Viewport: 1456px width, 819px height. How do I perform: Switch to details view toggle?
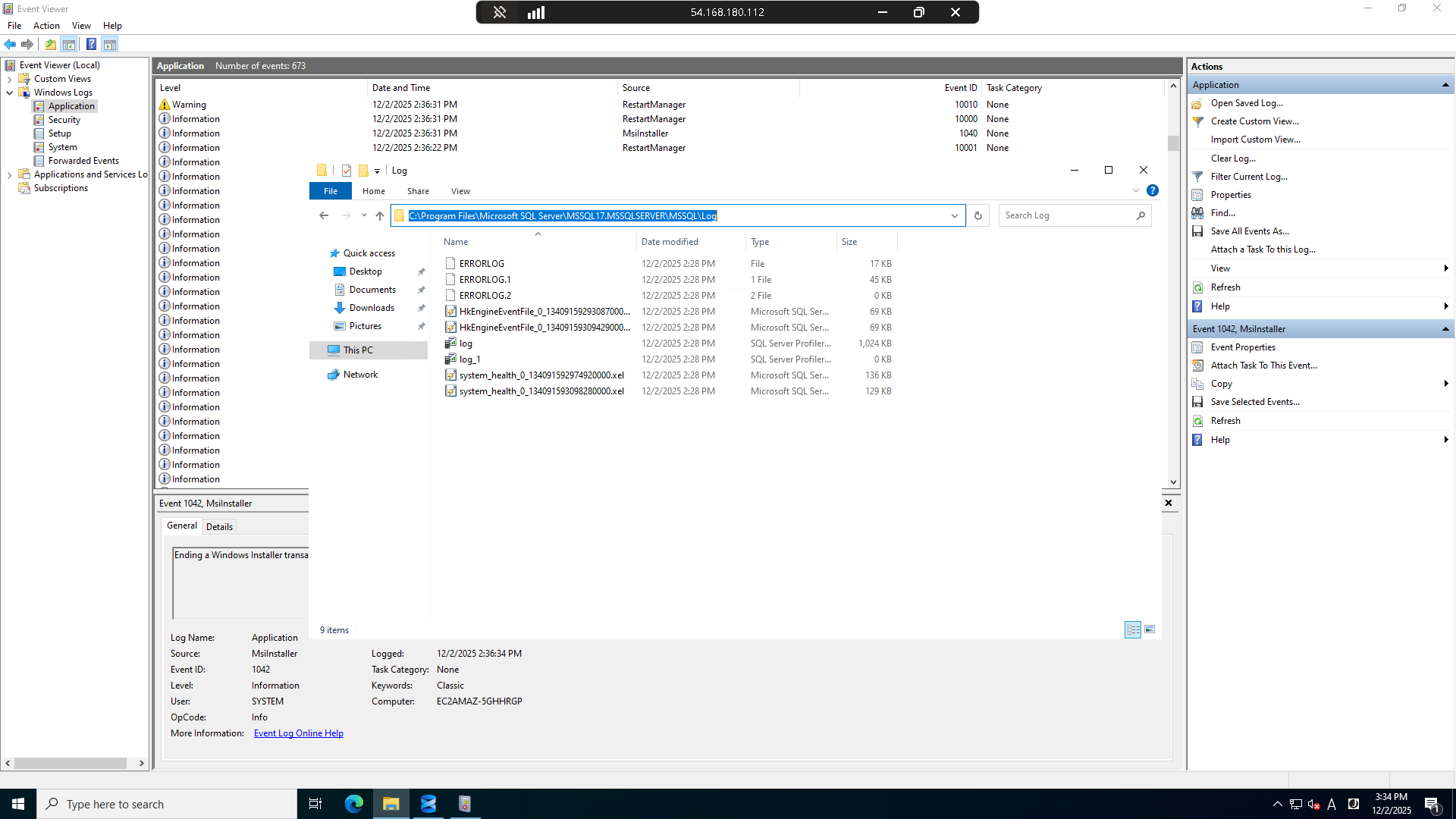click(1133, 629)
